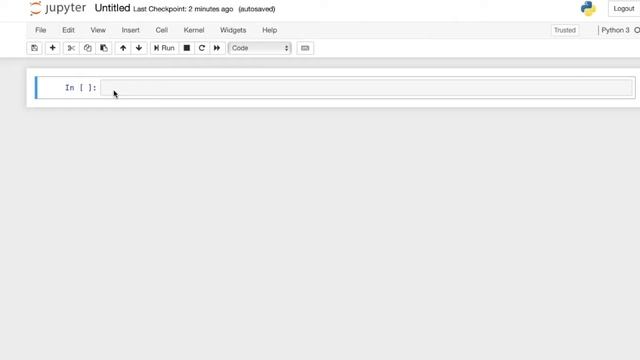Select the cell via In [ ] prompt
This screenshot has width=640, height=360.
[x=80, y=88]
